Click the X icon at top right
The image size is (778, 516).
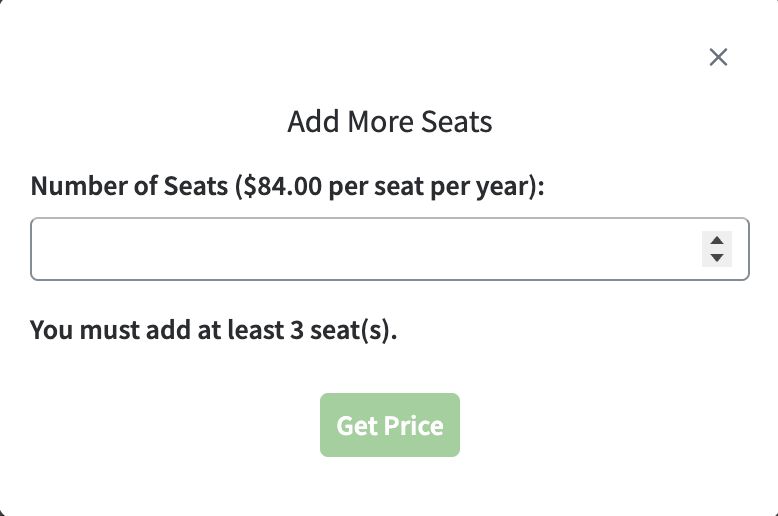tap(718, 57)
